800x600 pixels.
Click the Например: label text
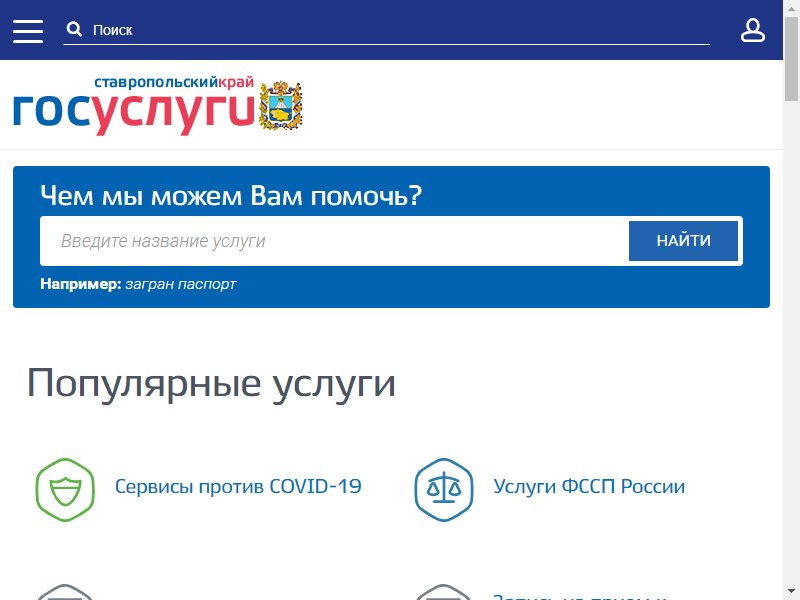[x=81, y=284]
